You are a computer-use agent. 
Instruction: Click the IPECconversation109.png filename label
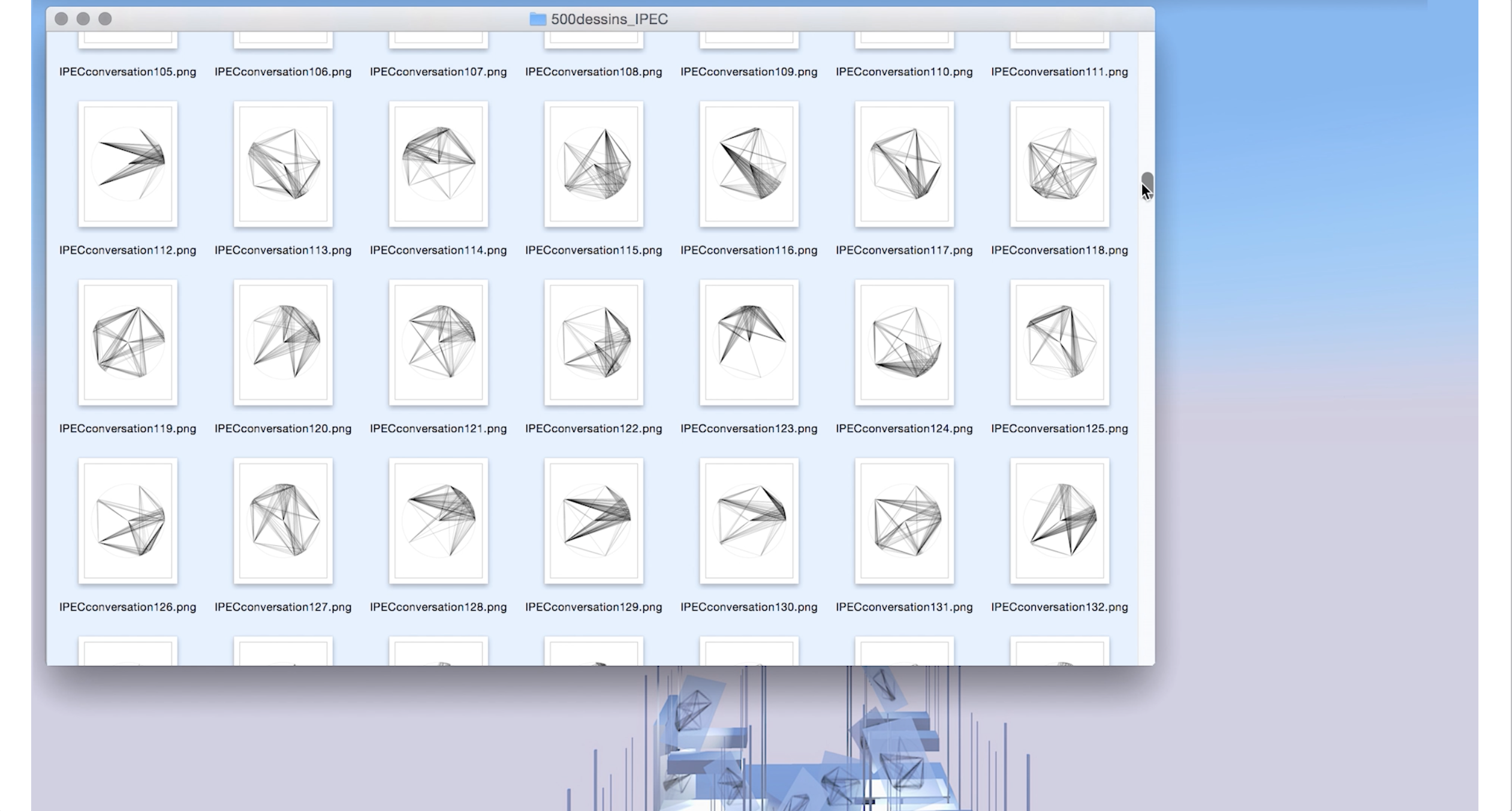(x=749, y=72)
